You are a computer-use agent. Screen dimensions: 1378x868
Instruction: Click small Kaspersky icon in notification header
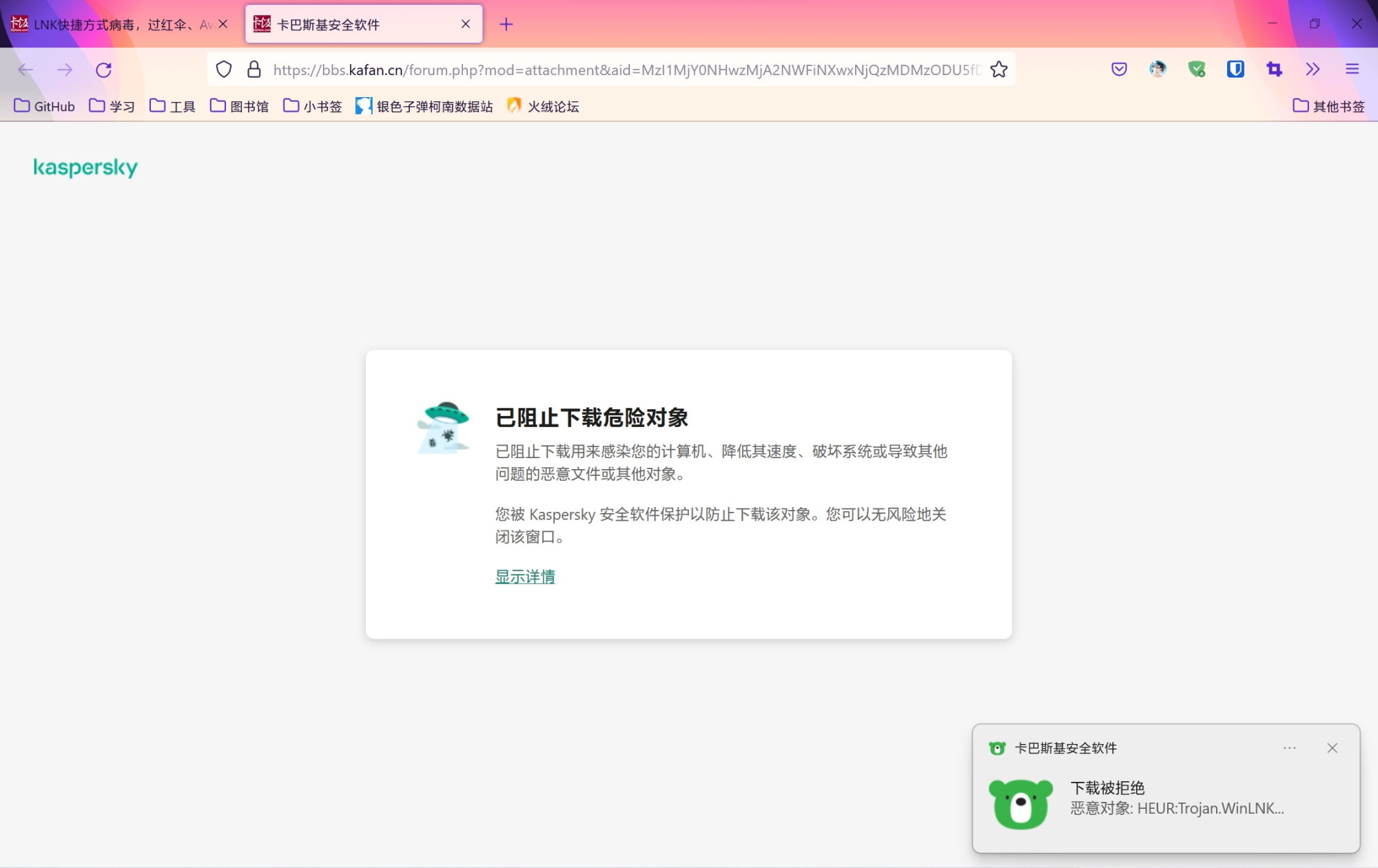(x=997, y=748)
